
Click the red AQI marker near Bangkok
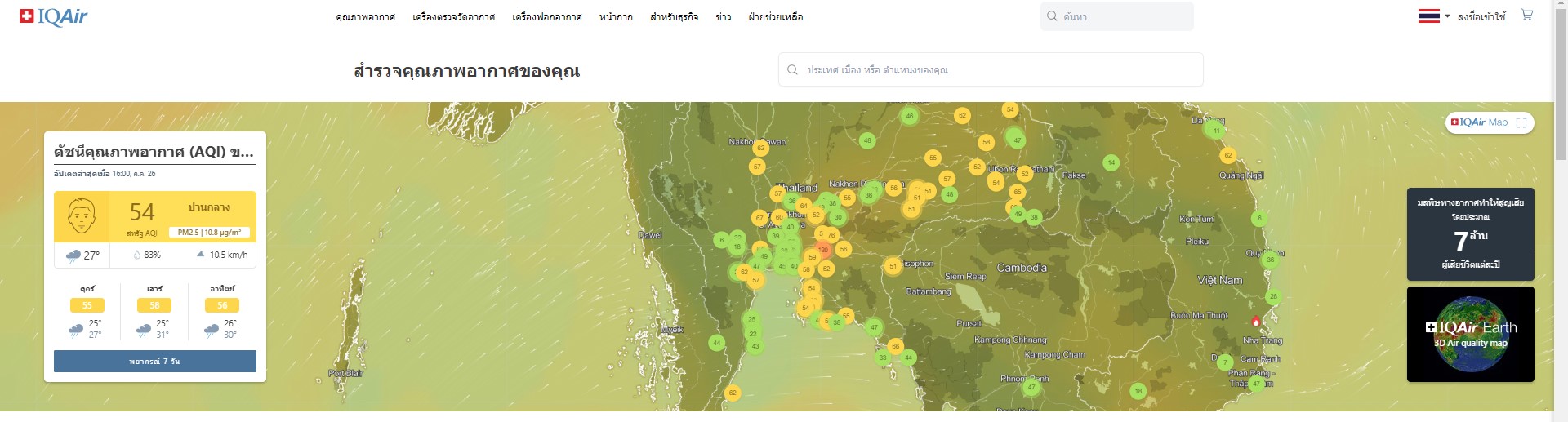[x=823, y=250]
